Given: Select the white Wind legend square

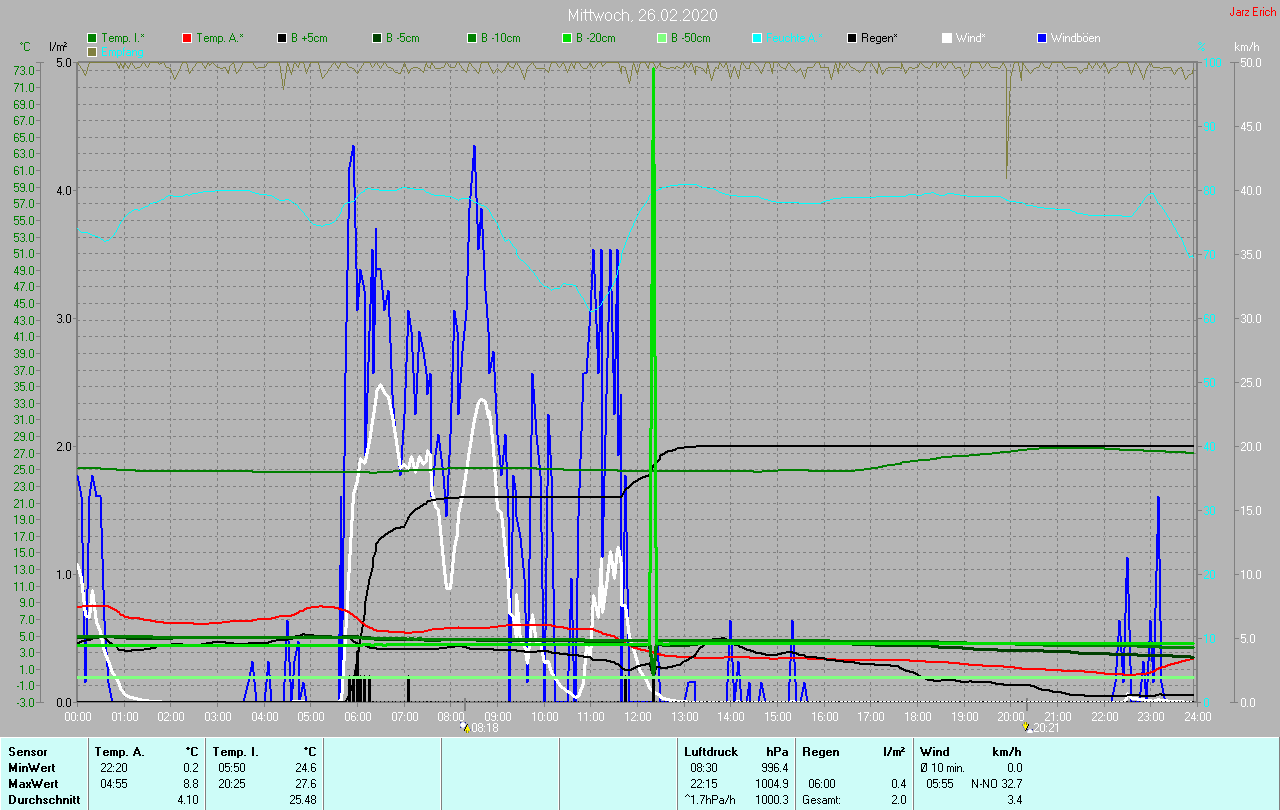Looking at the screenshot, I should coord(947,38).
